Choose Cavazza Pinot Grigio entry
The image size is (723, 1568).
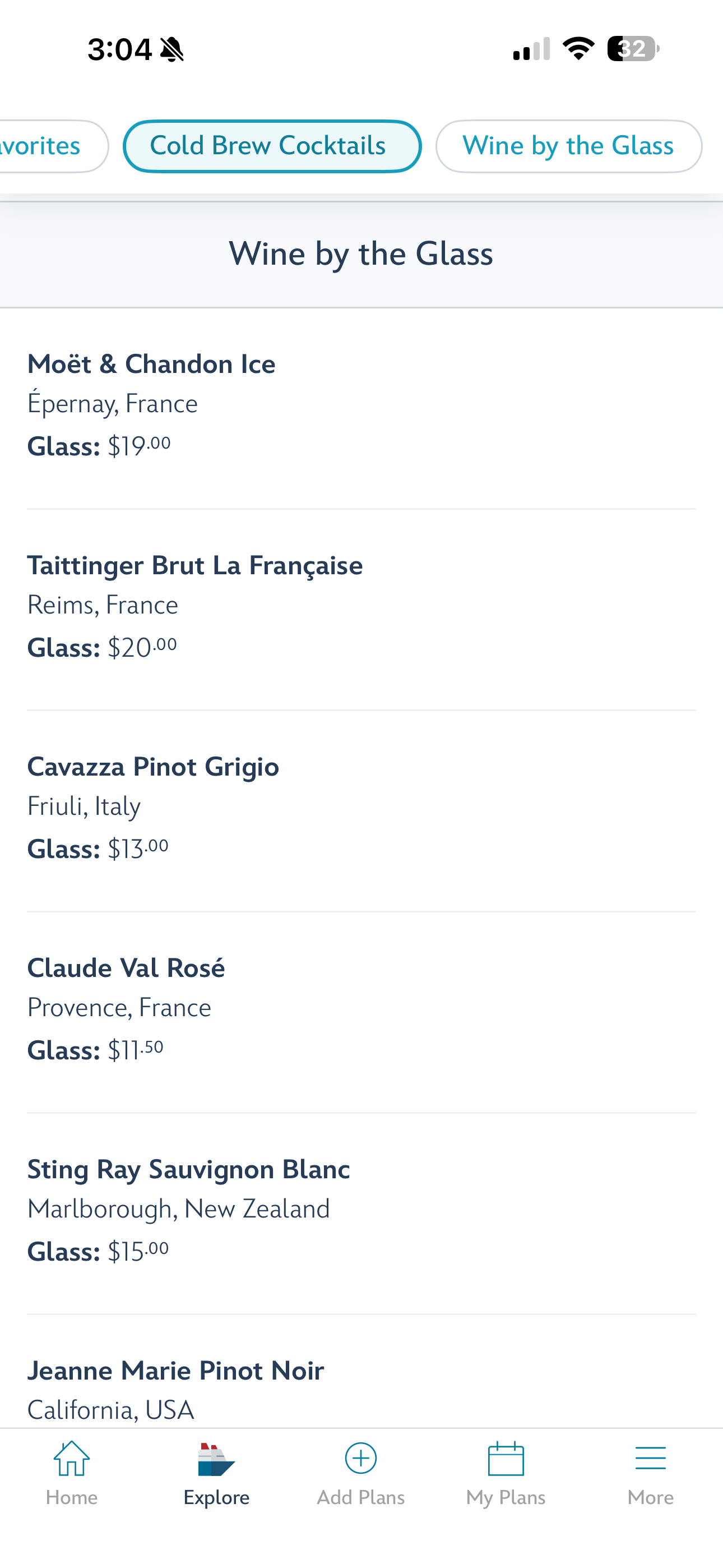pyautogui.click(x=154, y=767)
